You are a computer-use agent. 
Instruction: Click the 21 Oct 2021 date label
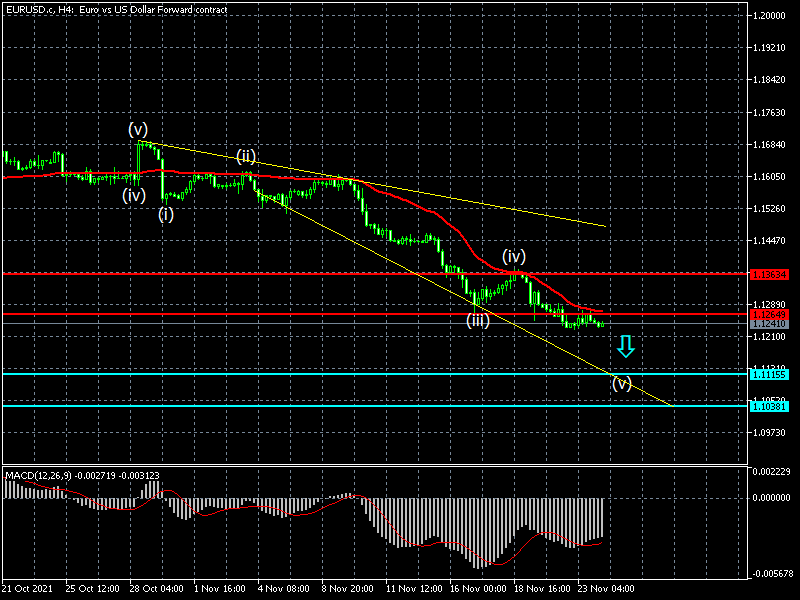click(26, 589)
